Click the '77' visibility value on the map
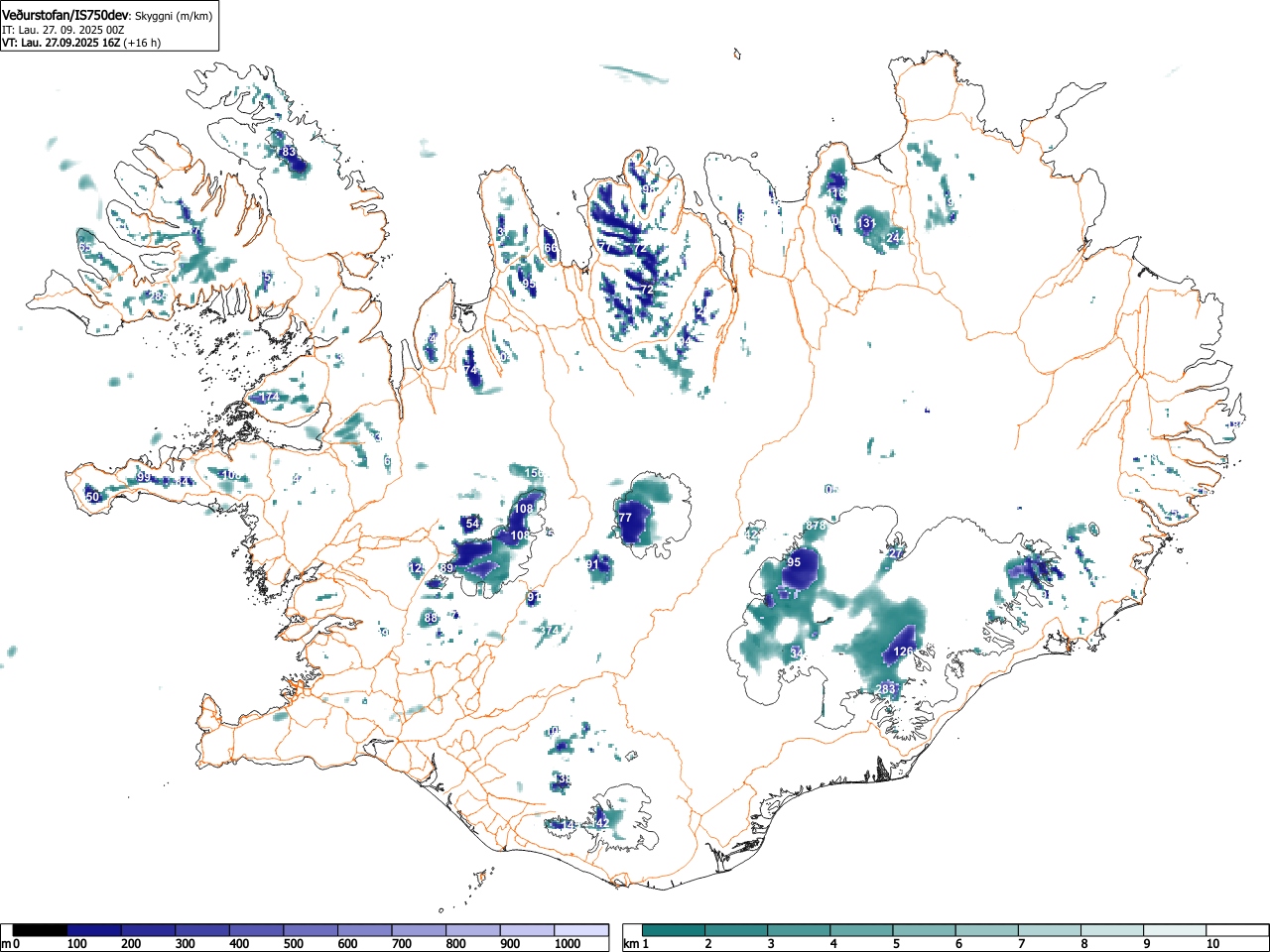Viewport: 1270px width, 952px height. click(x=625, y=518)
